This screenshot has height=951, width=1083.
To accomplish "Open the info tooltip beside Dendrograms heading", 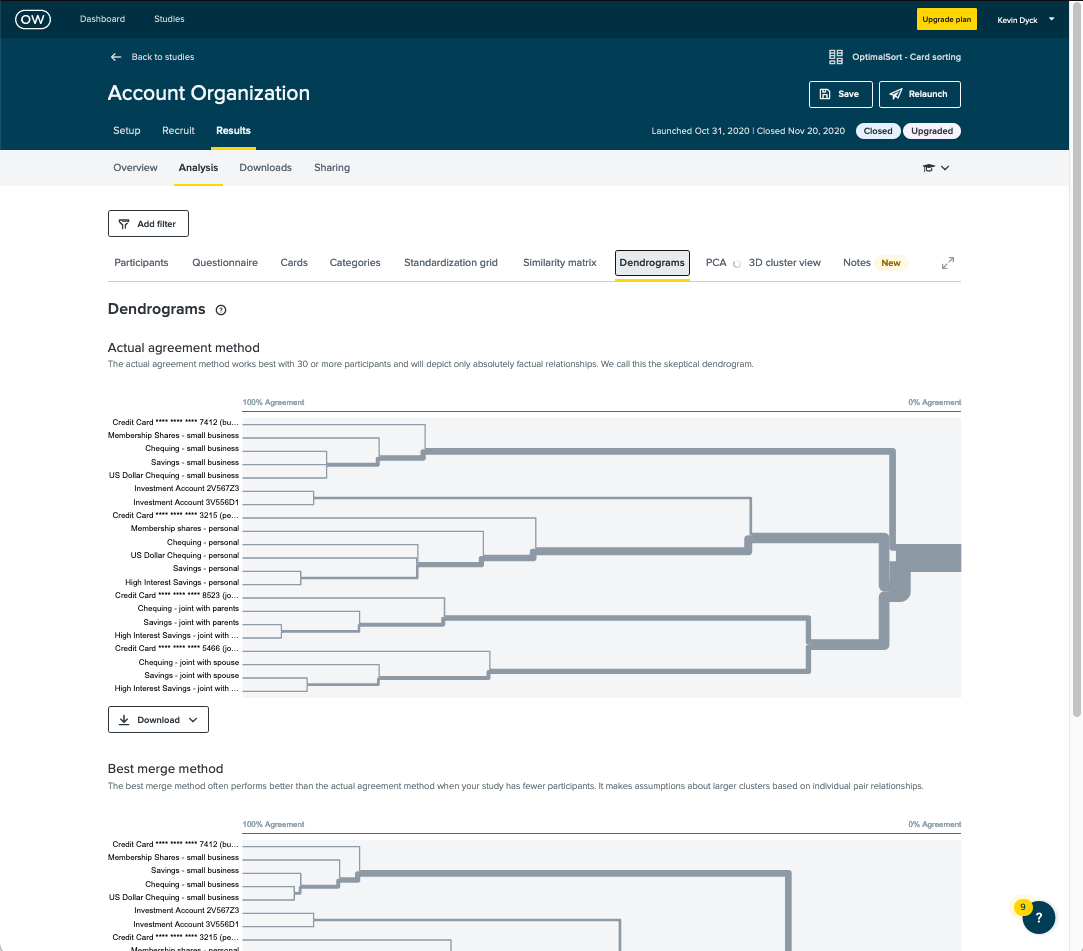I will click(x=220, y=310).
